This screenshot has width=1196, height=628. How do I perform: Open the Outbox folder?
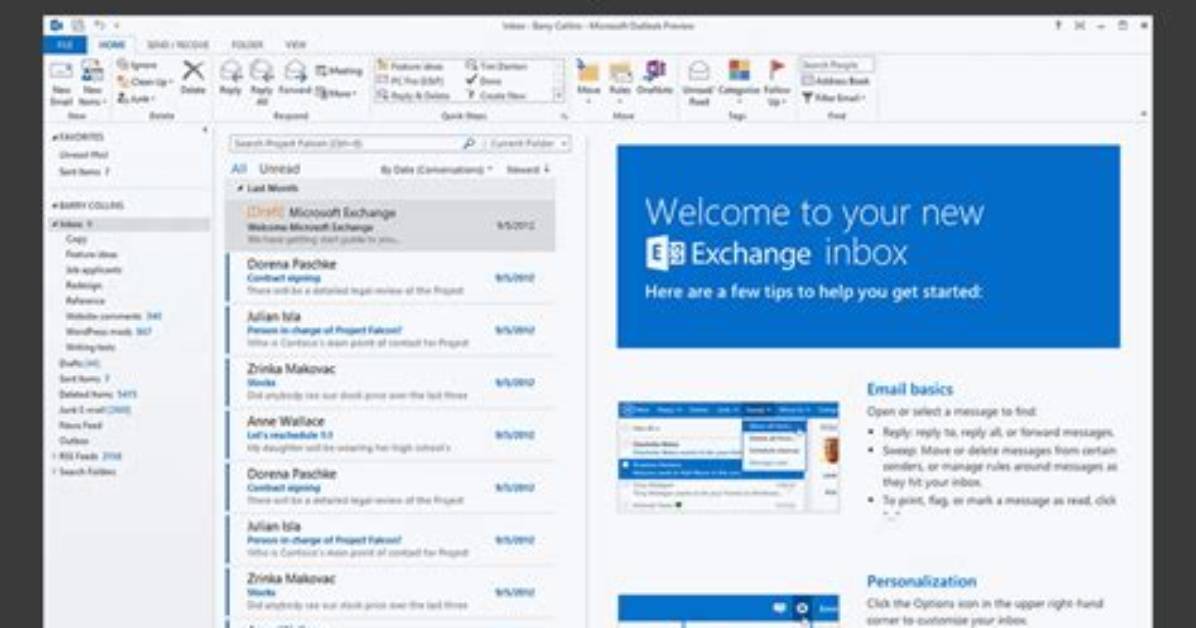coord(74,441)
